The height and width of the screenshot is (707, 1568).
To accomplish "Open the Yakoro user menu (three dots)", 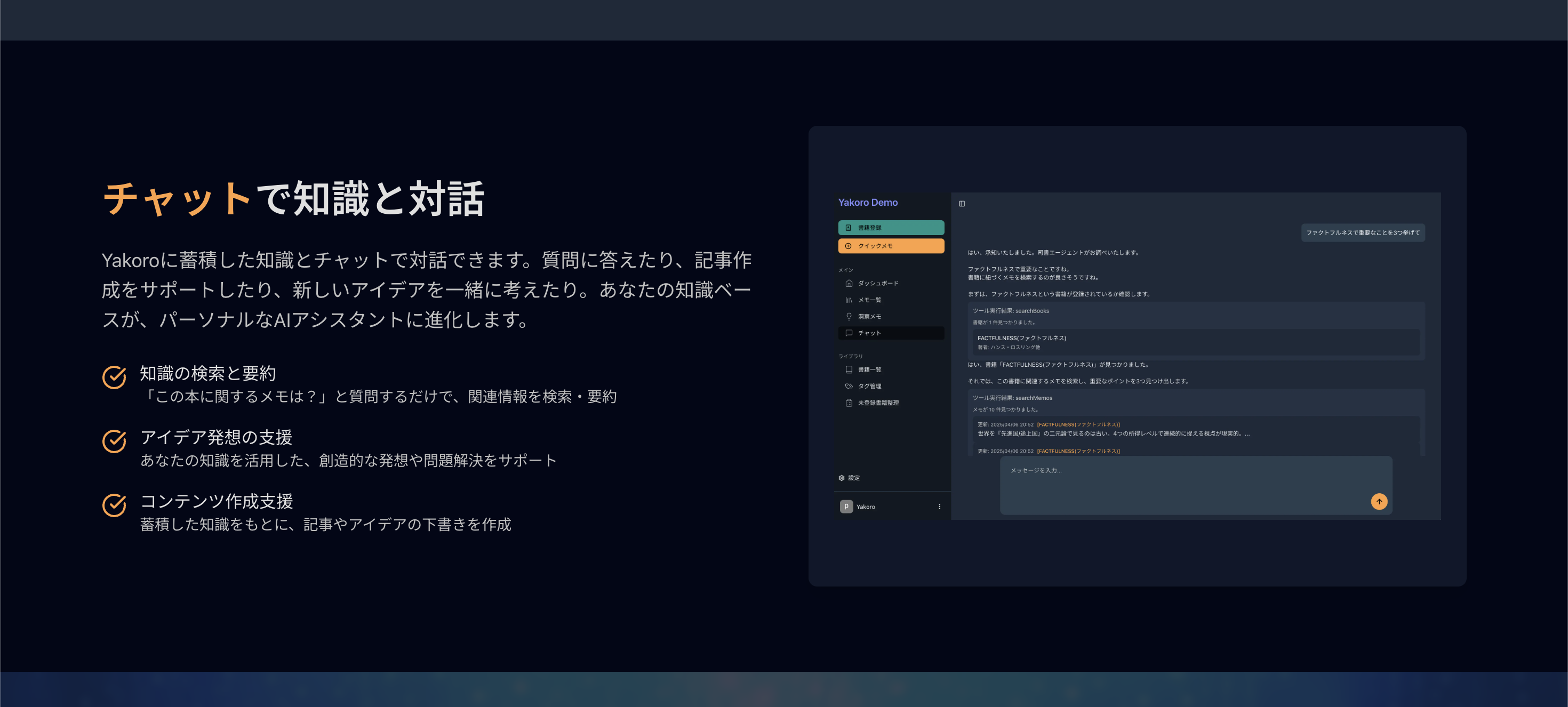I will [939, 506].
